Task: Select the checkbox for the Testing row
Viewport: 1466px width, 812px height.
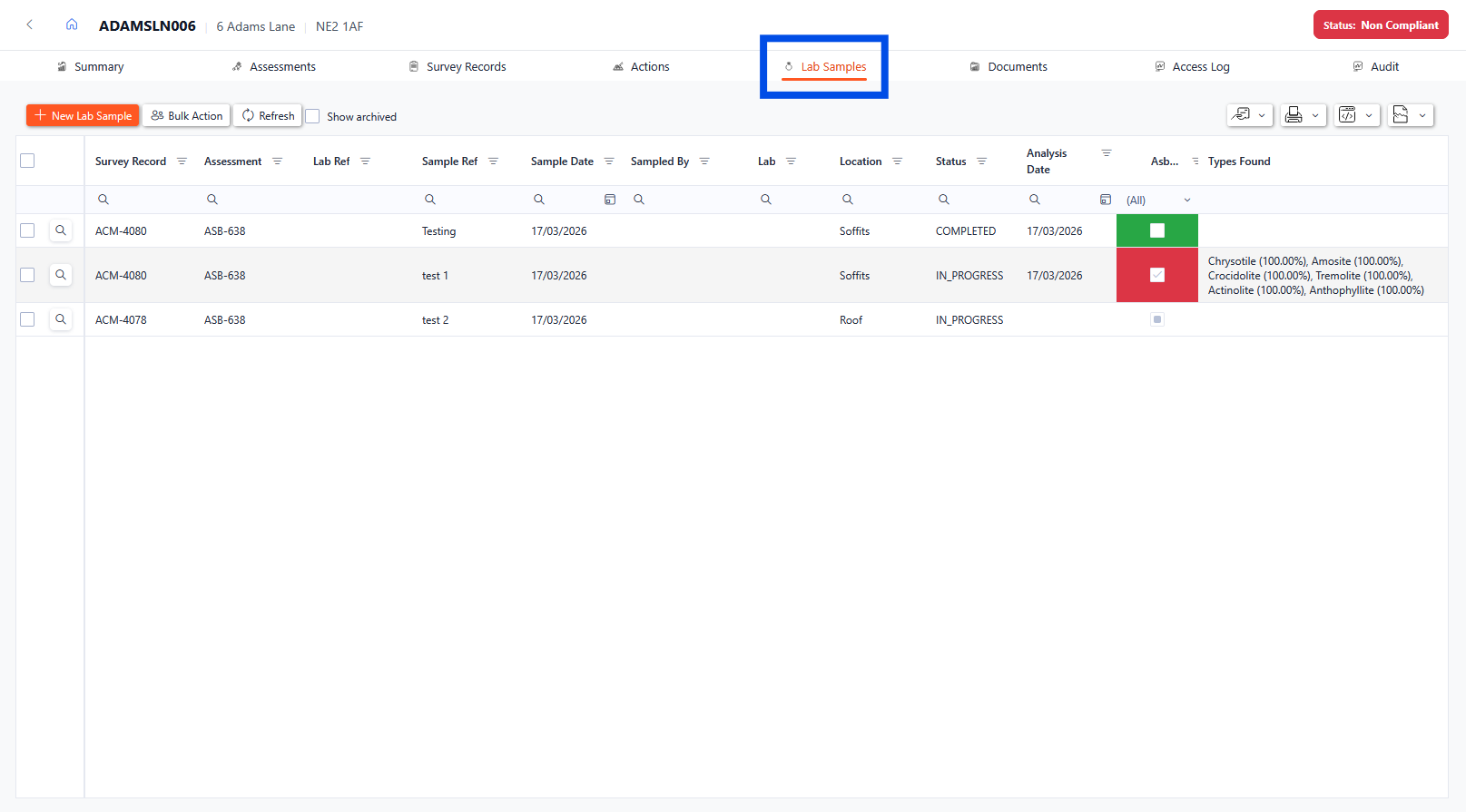Action: tap(27, 230)
